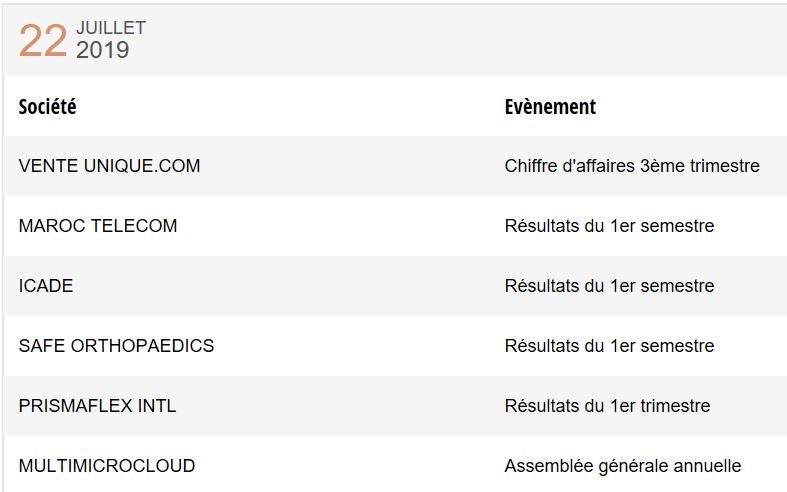Select the ICADE Résultats du 1er semestre event
The height and width of the screenshot is (492, 787).
(x=609, y=286)
